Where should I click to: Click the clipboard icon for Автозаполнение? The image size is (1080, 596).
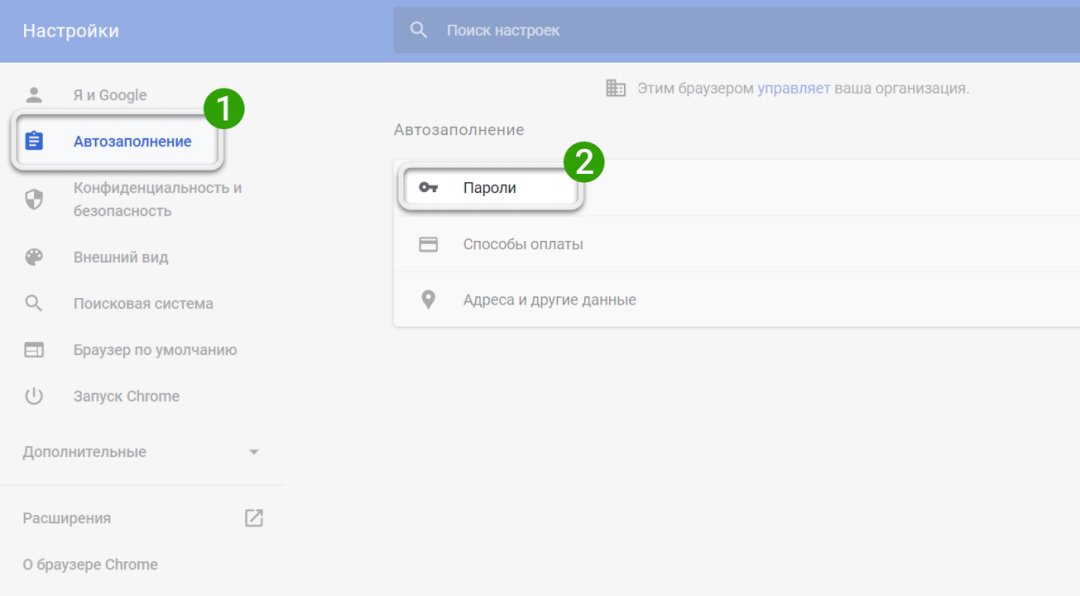click(x=34, y=141)
